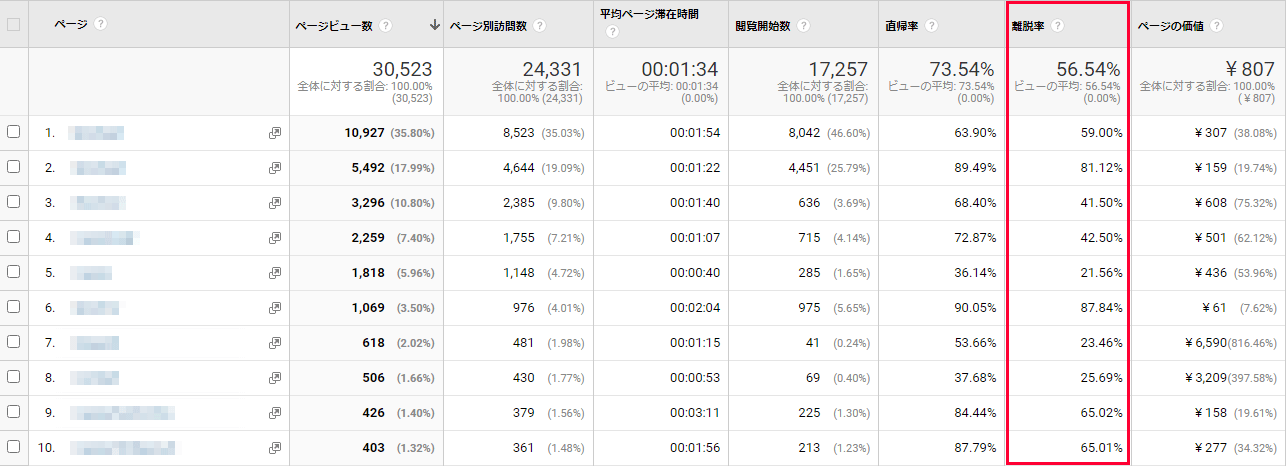
Task: Sort by ページ別訪問数 column header
Action: coord(490,26)
